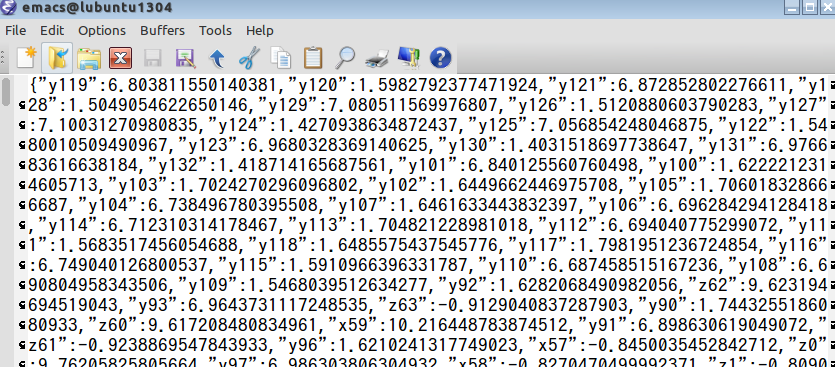
Task: Click the Undo arrow icon
Action: (x=216, y=58)
